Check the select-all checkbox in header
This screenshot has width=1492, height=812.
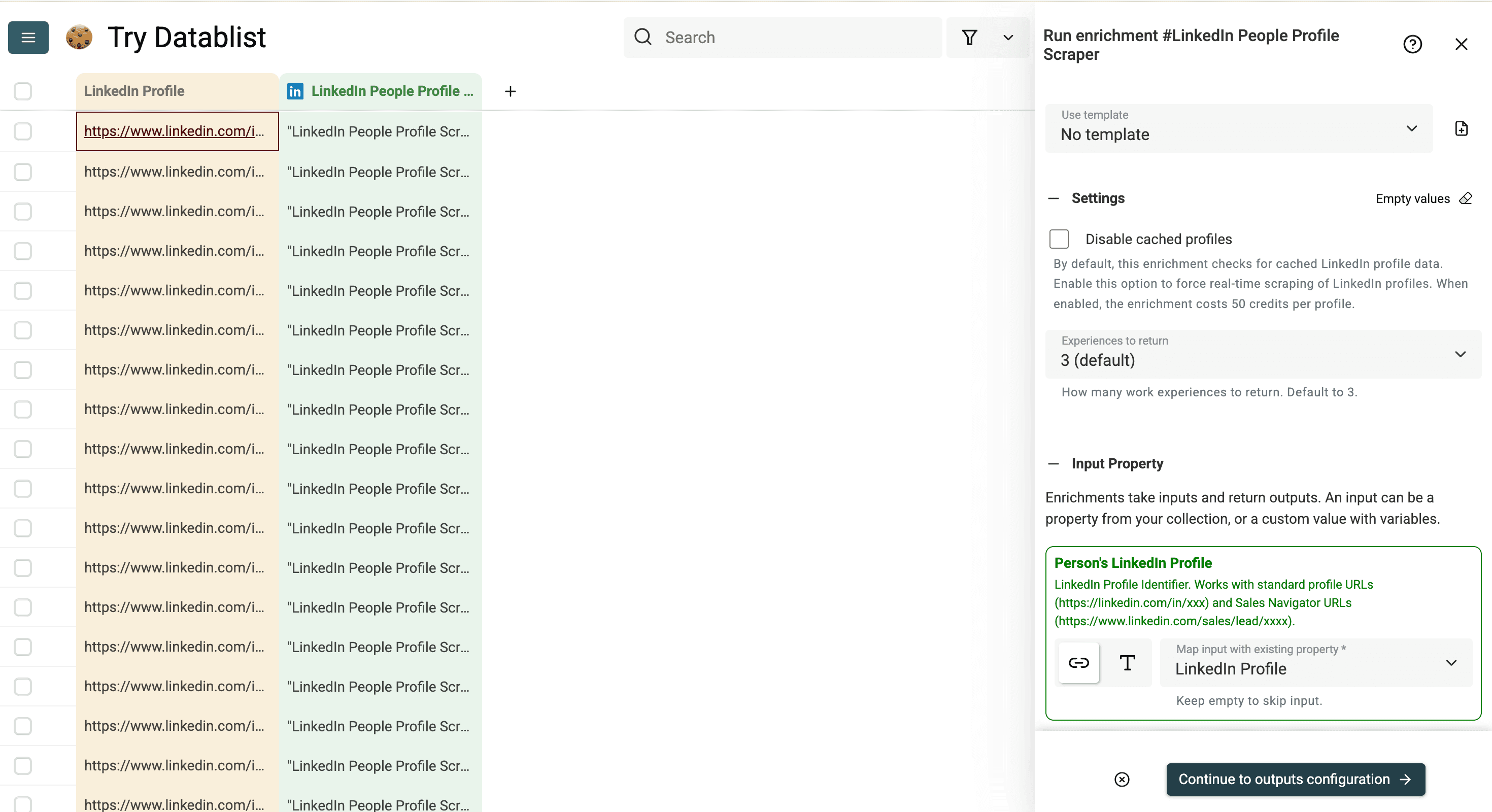(22, 91)
